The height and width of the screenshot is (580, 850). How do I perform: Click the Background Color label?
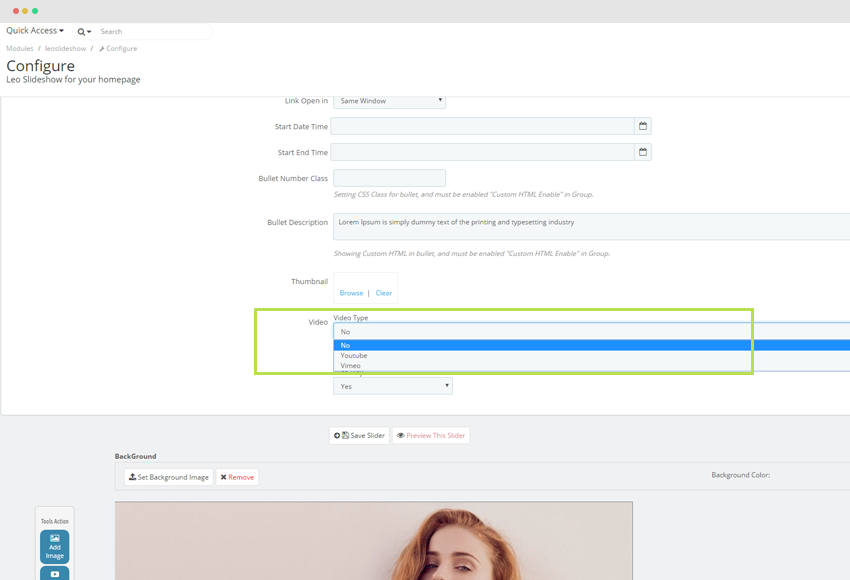tap(740, 475)
